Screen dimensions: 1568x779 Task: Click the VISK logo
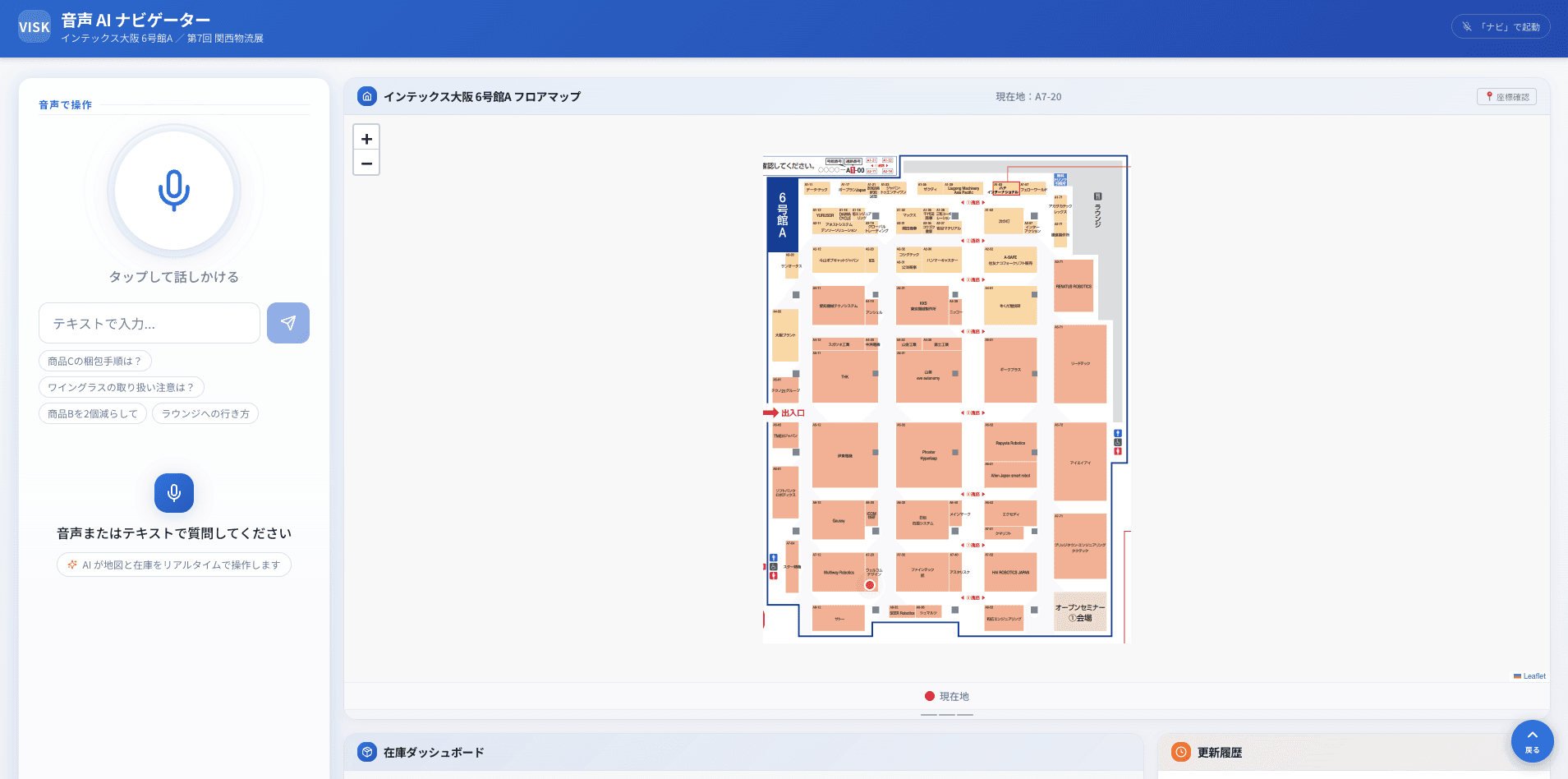pyautogui.click(x=34, y=27)
